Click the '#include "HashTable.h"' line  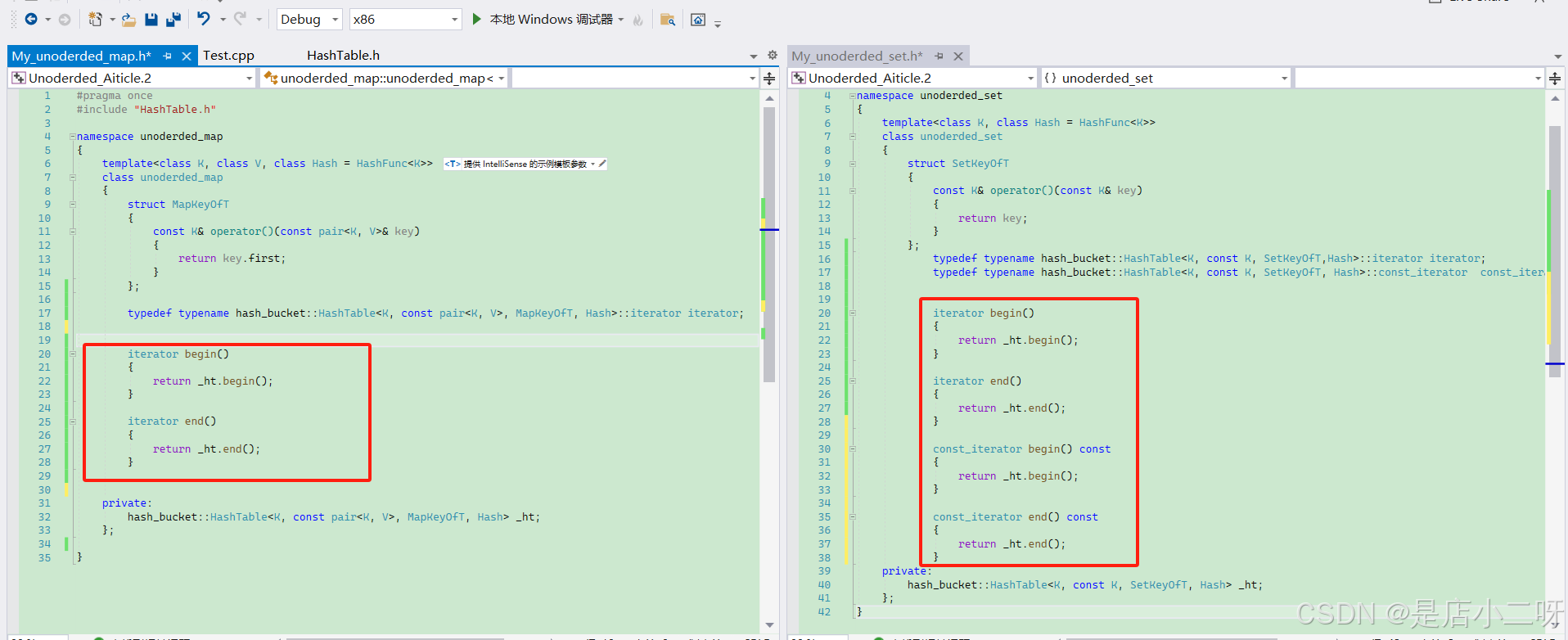[146, 110]
